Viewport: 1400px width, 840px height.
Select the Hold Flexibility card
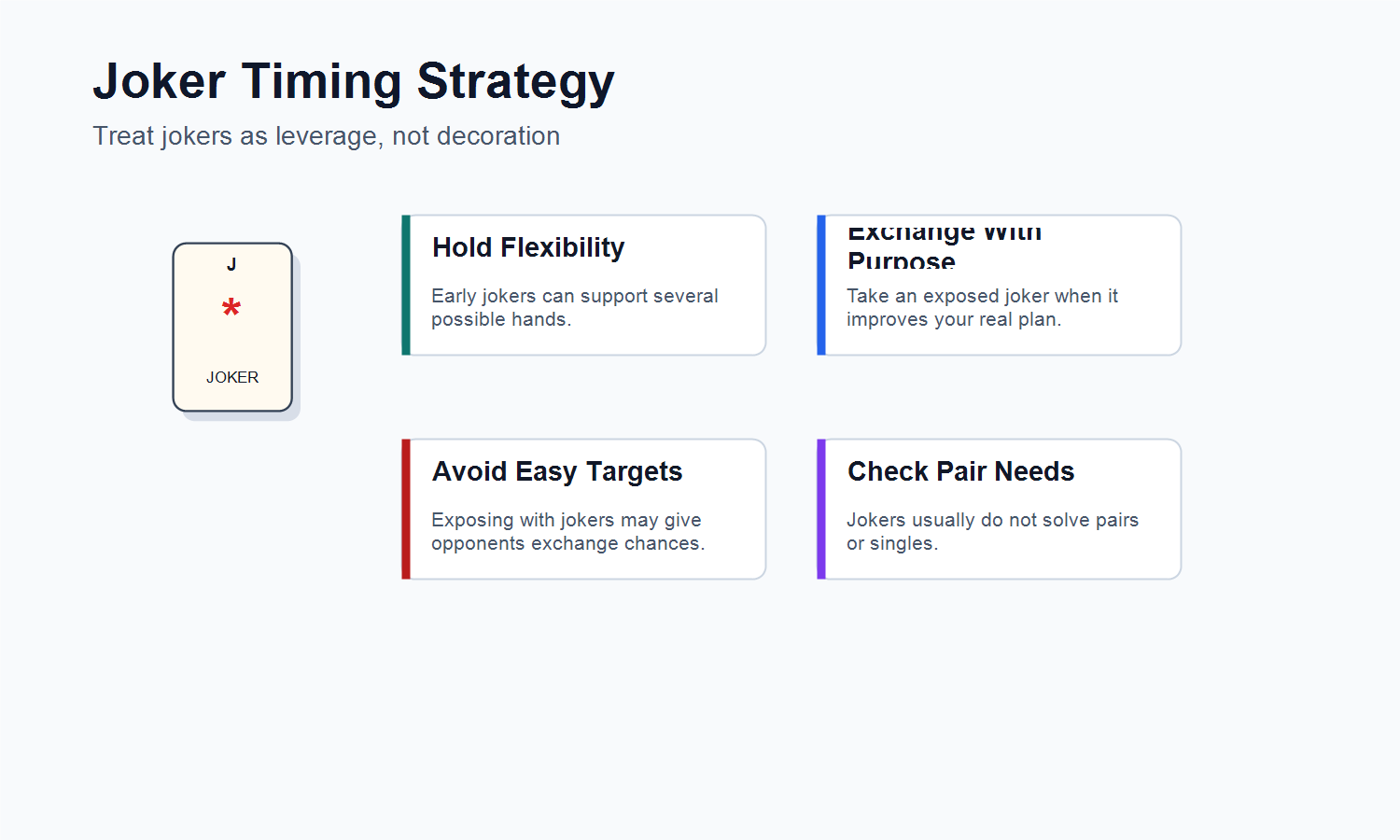pos(583,285)
